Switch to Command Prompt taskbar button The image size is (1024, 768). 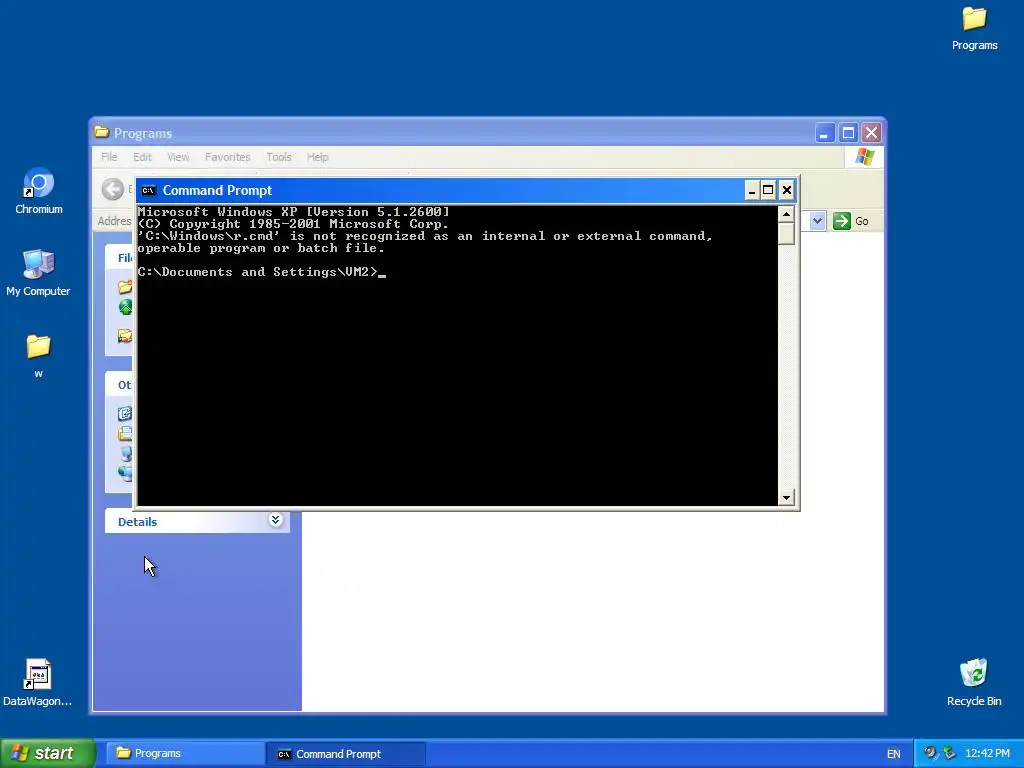coord(346,754)
